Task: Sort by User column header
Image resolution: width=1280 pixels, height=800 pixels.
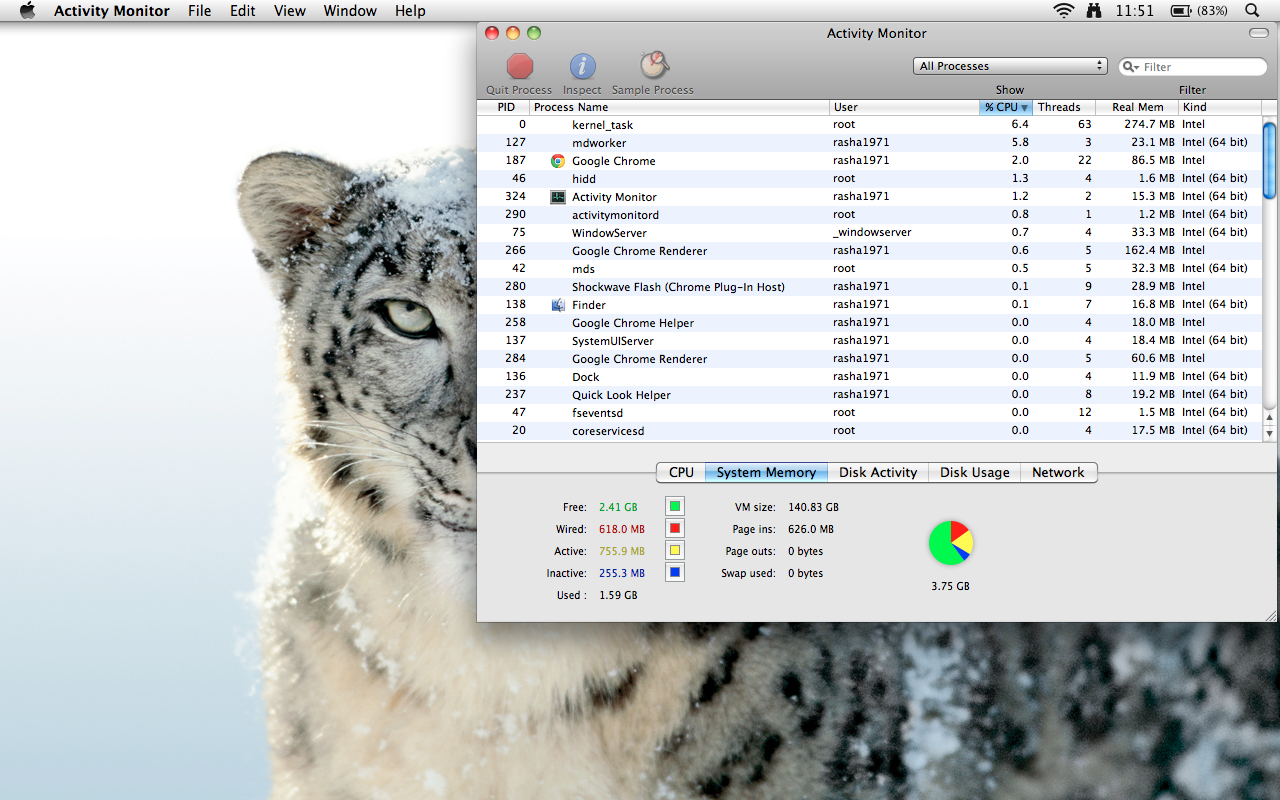Action: (x=904, y=107)
